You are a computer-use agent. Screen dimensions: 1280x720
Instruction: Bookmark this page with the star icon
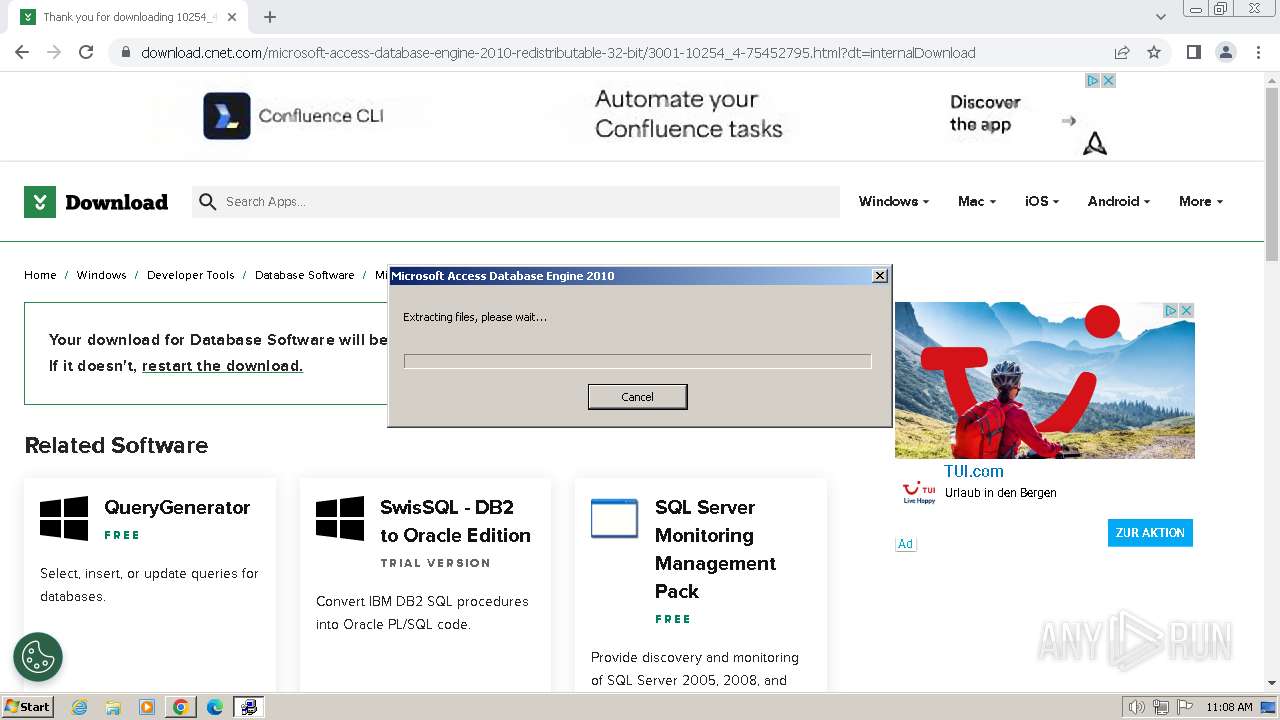[1154, 52]
